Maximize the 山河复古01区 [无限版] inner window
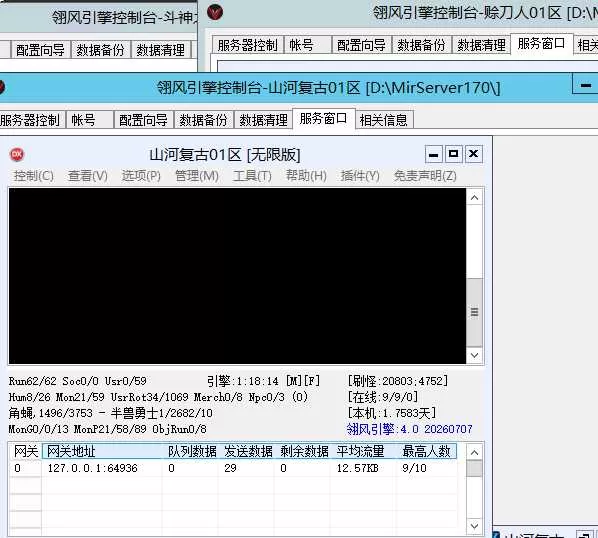Image resolution: width=598 pixels, height=538 pixels. [x=453, y=154]
